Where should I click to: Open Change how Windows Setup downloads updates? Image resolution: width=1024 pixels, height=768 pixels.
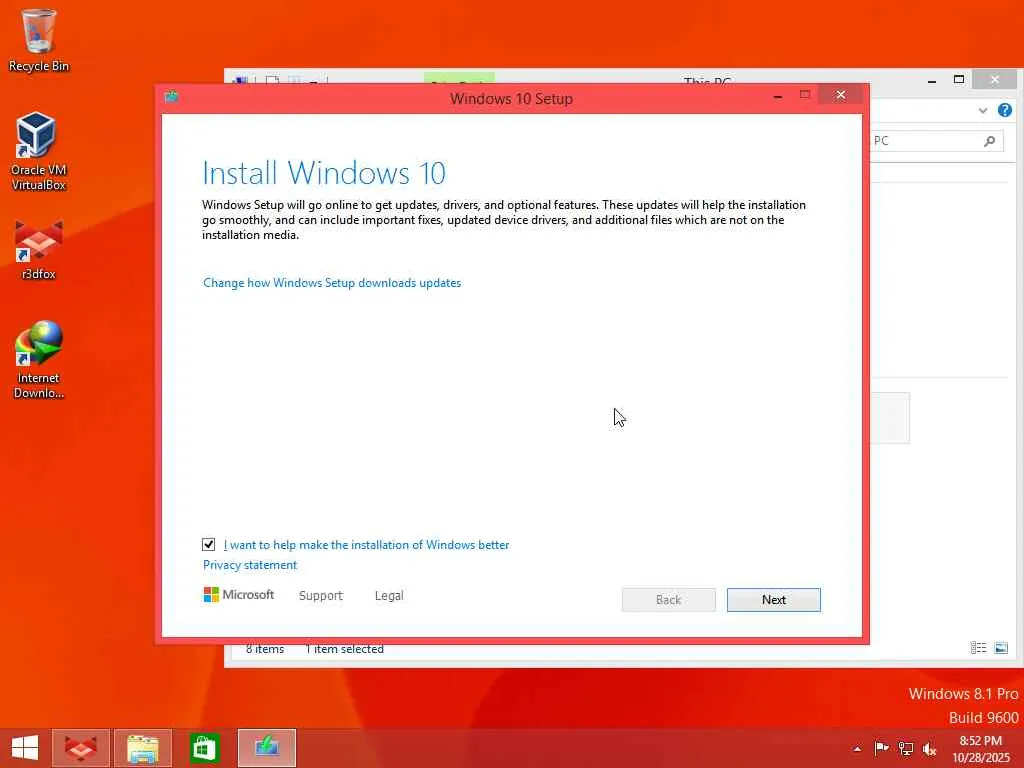[332, 283]
